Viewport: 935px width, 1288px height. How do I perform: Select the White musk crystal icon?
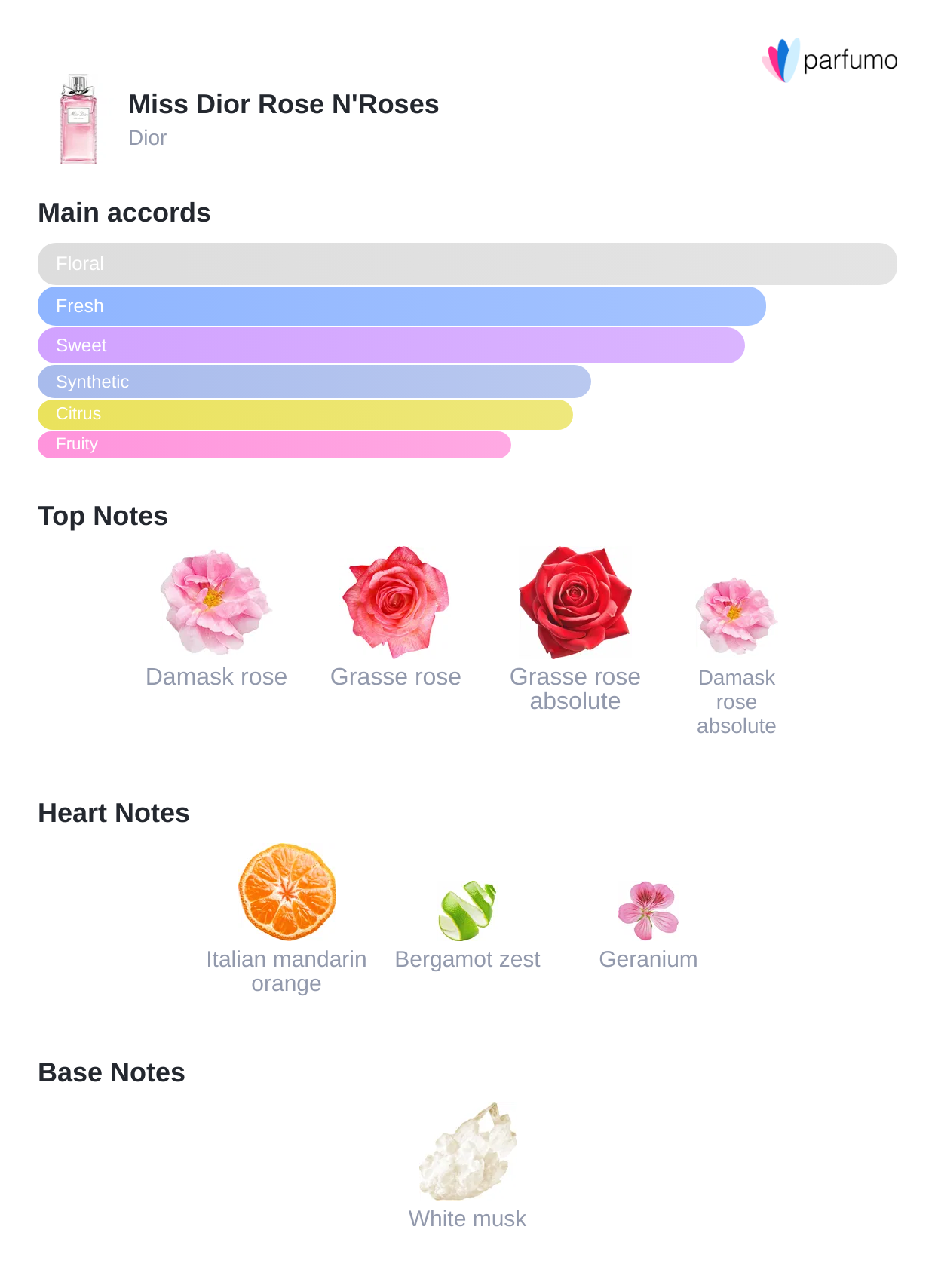click(x=467, y=1152)
